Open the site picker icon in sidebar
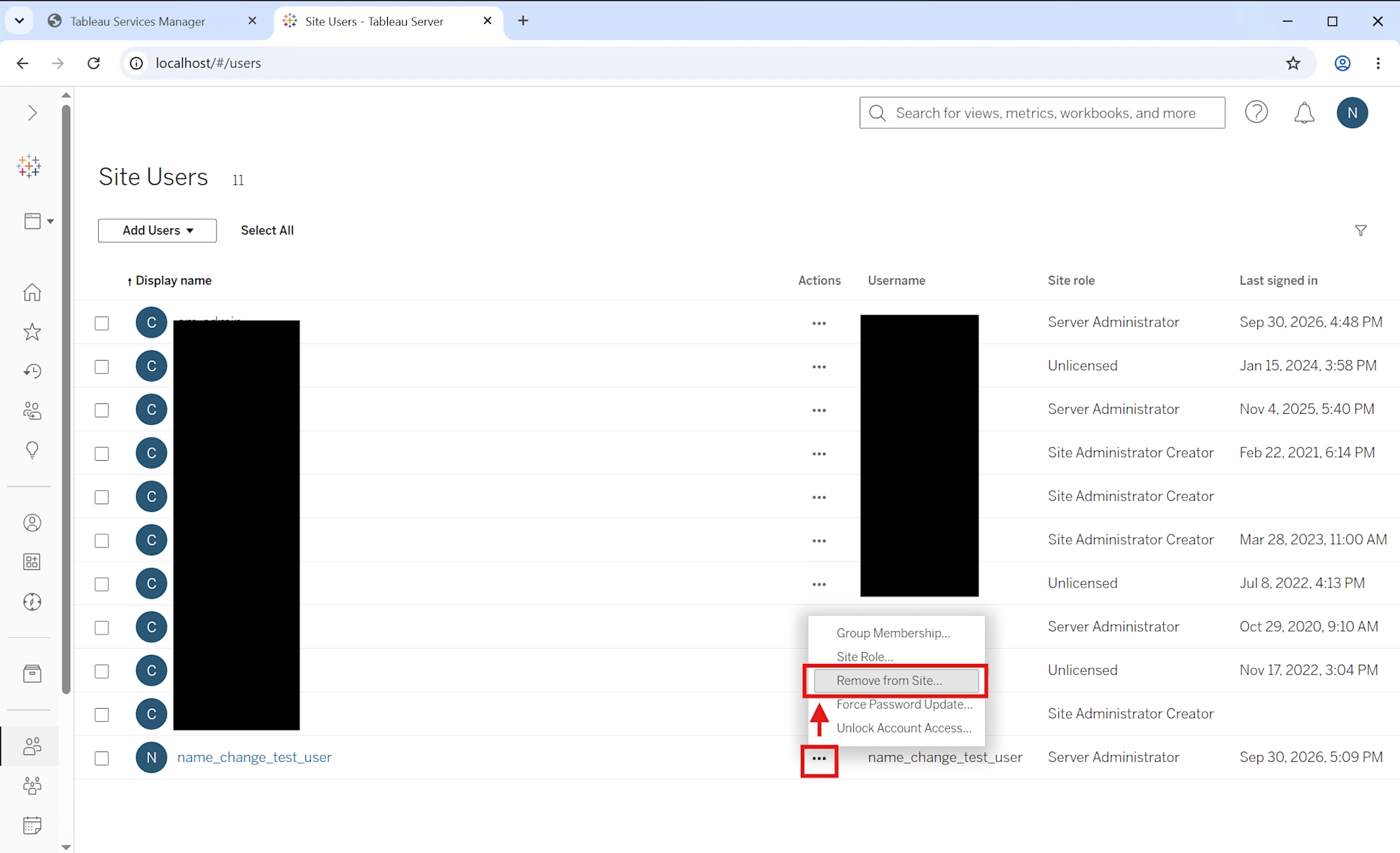Screen dimensions: 1400x853 [x=32, y=221]
